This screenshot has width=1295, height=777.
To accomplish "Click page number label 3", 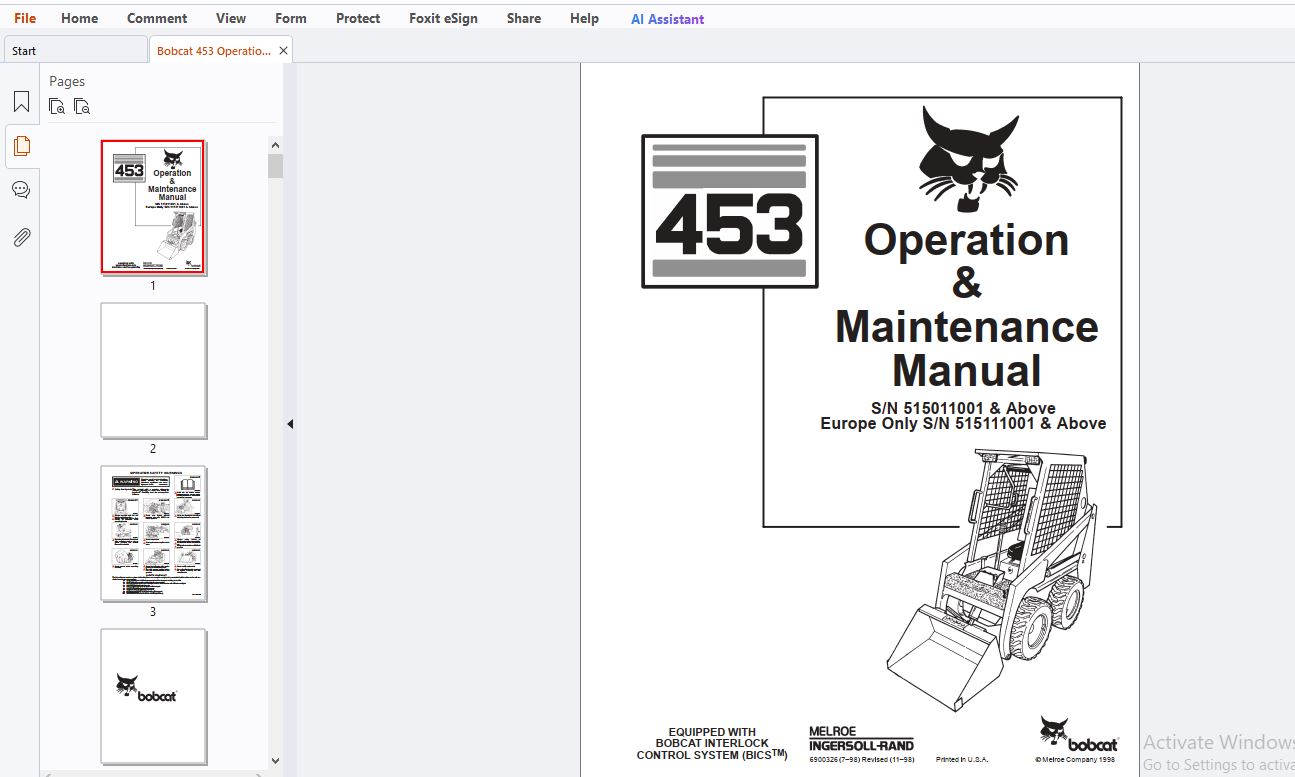I will 153,612.
